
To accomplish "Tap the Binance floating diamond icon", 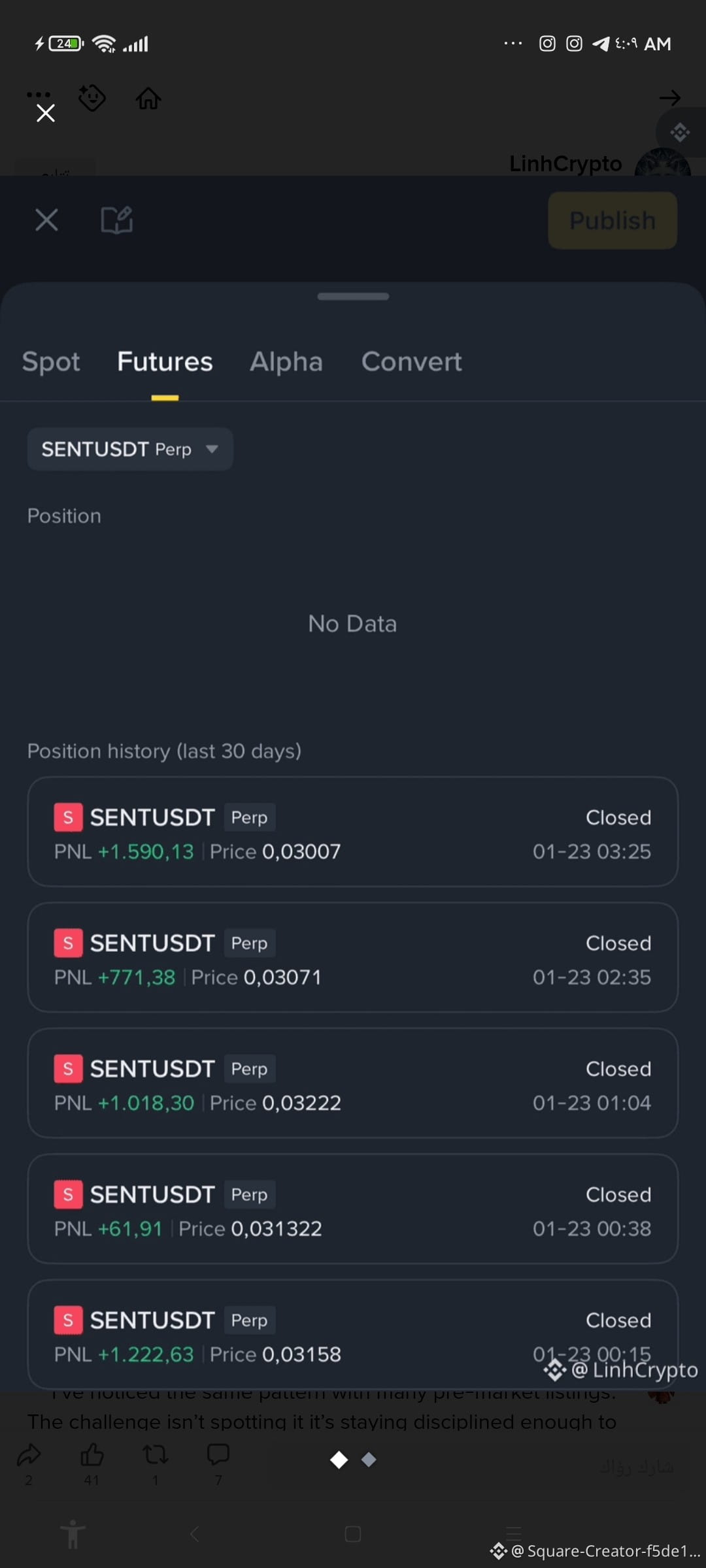I will pyautogui.click(x=681, y=133).
